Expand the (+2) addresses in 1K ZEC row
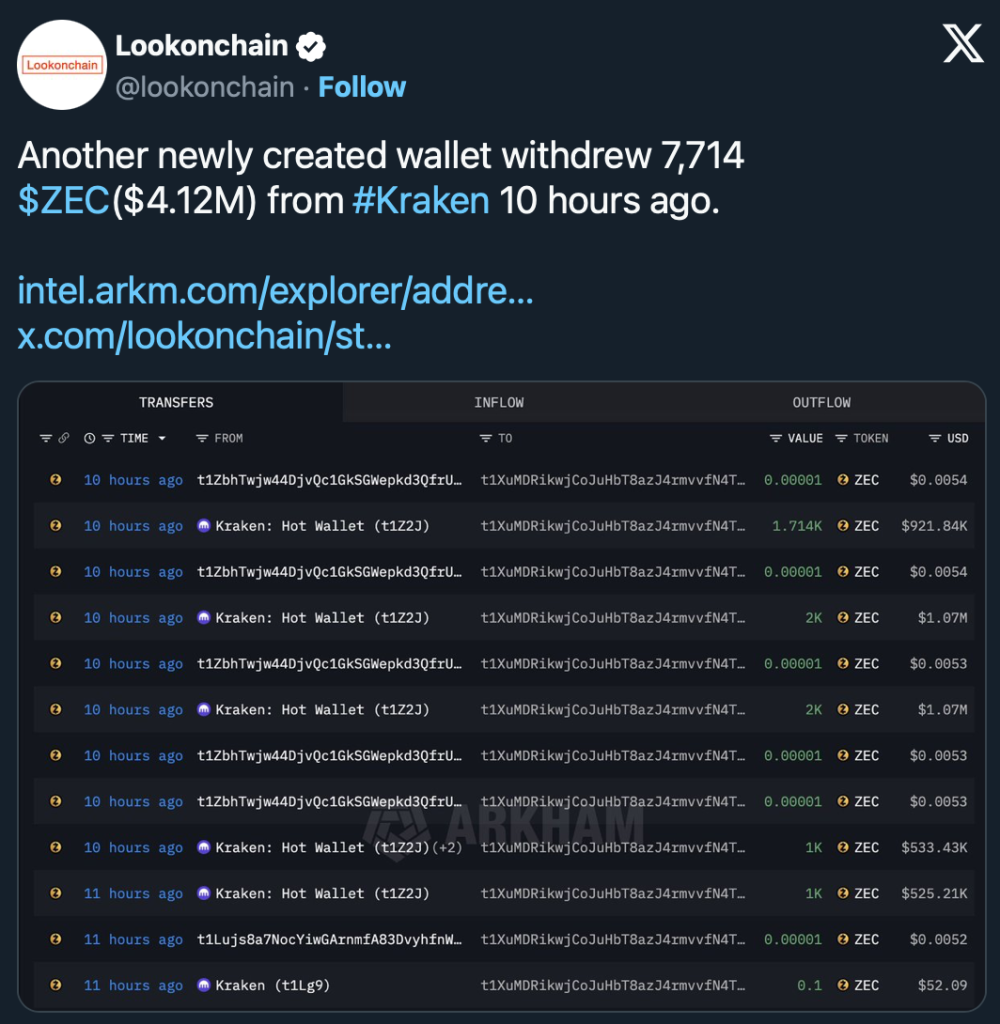 [x=447, y=848]
